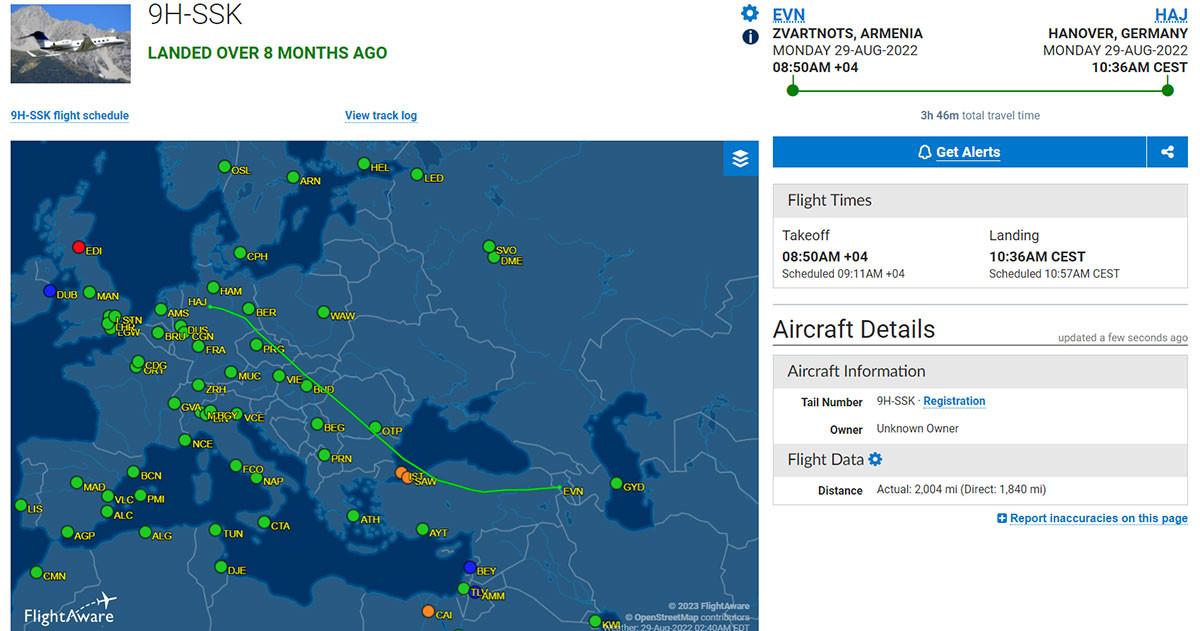The height and width of the screenshot is (631, 1200).
Task: Click the Flight Data gear icon
Action: coord(876,459)
